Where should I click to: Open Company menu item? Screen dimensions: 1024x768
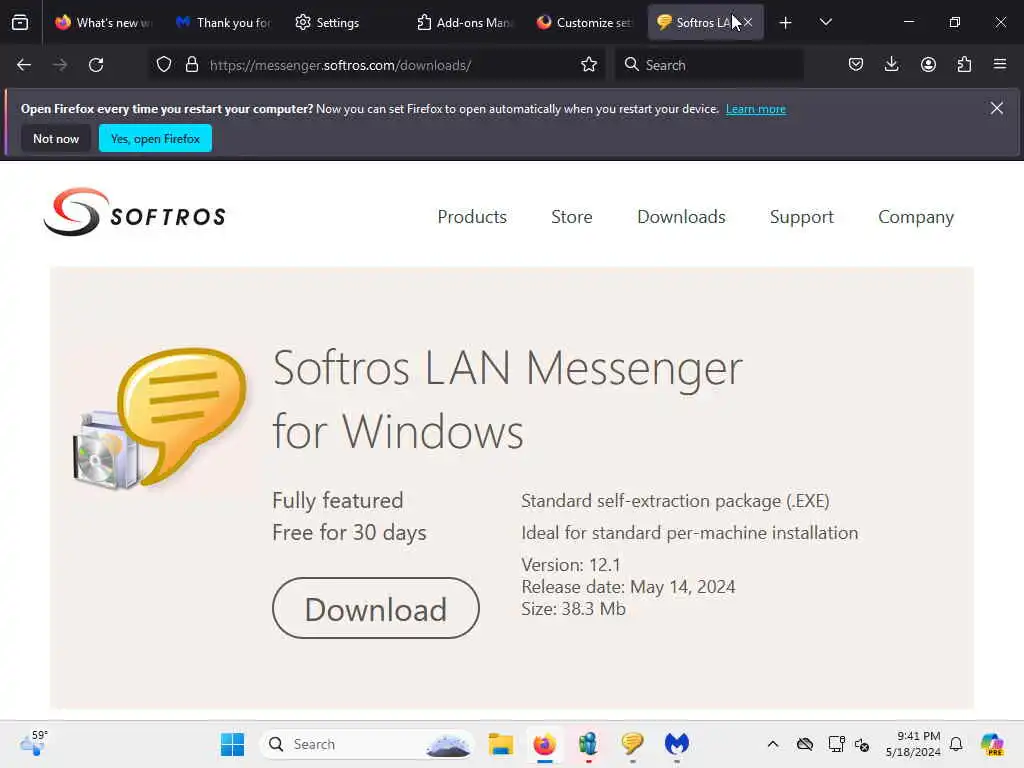pyautogui.click(x=916, y=217)
